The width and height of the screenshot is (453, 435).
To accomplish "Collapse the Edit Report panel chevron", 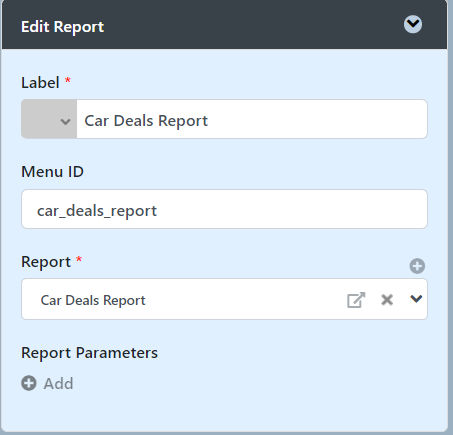I will [x=413, y=24].
